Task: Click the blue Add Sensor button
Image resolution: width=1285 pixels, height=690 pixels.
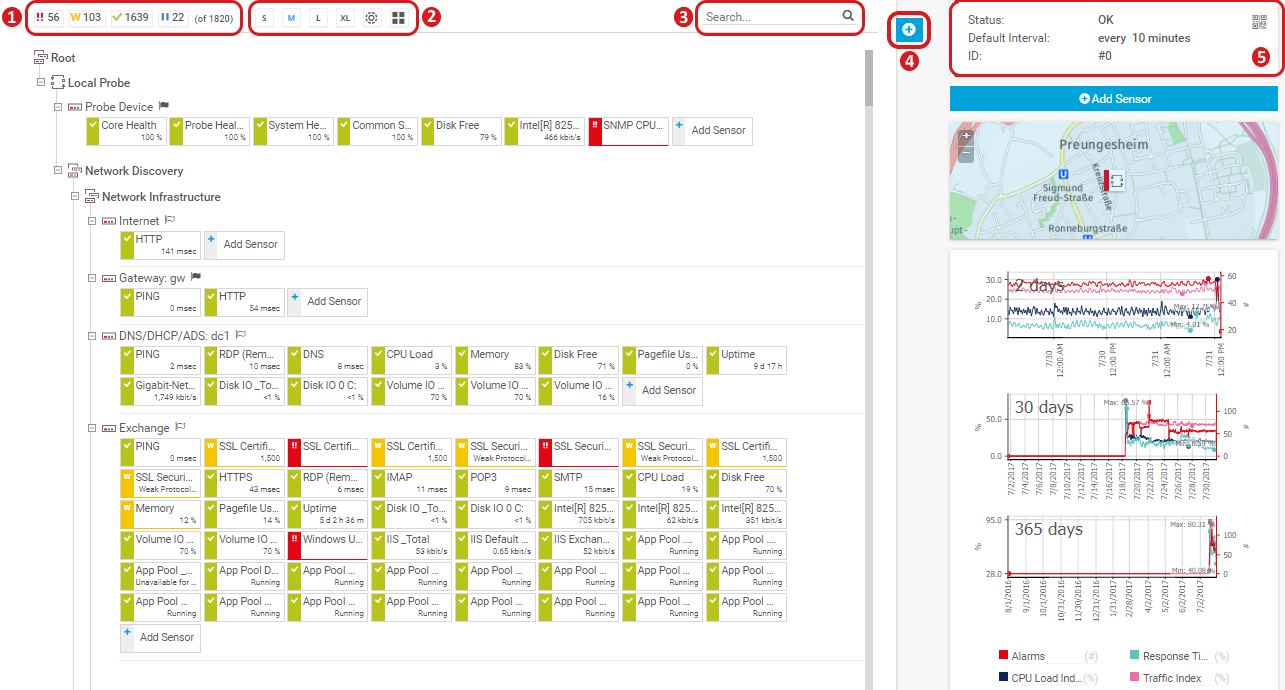Action: (x=1113, y=99)
